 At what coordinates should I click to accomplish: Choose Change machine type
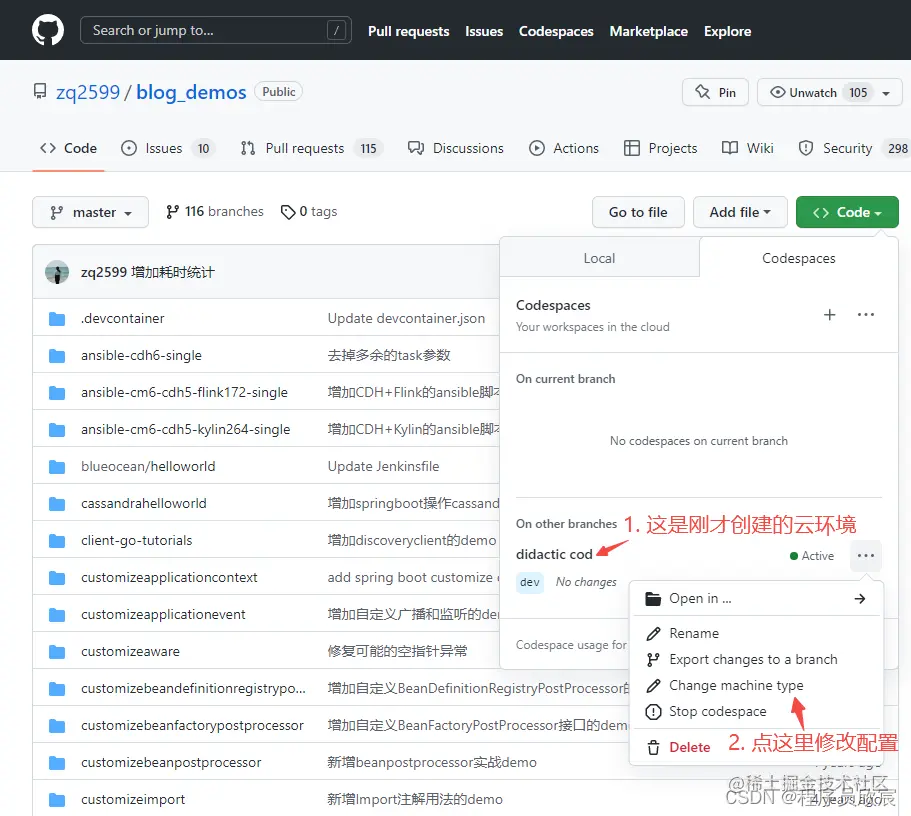756,686
